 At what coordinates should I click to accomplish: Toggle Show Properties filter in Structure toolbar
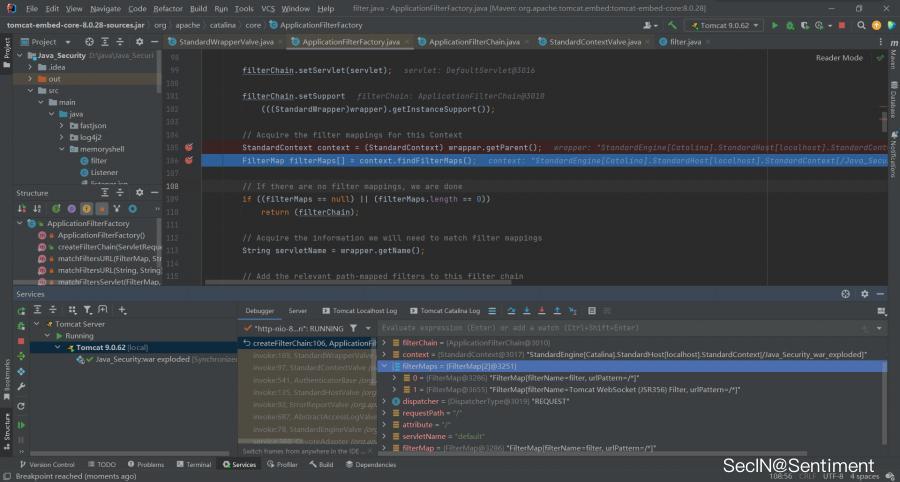pyautogui.click(x=71, y=209)
